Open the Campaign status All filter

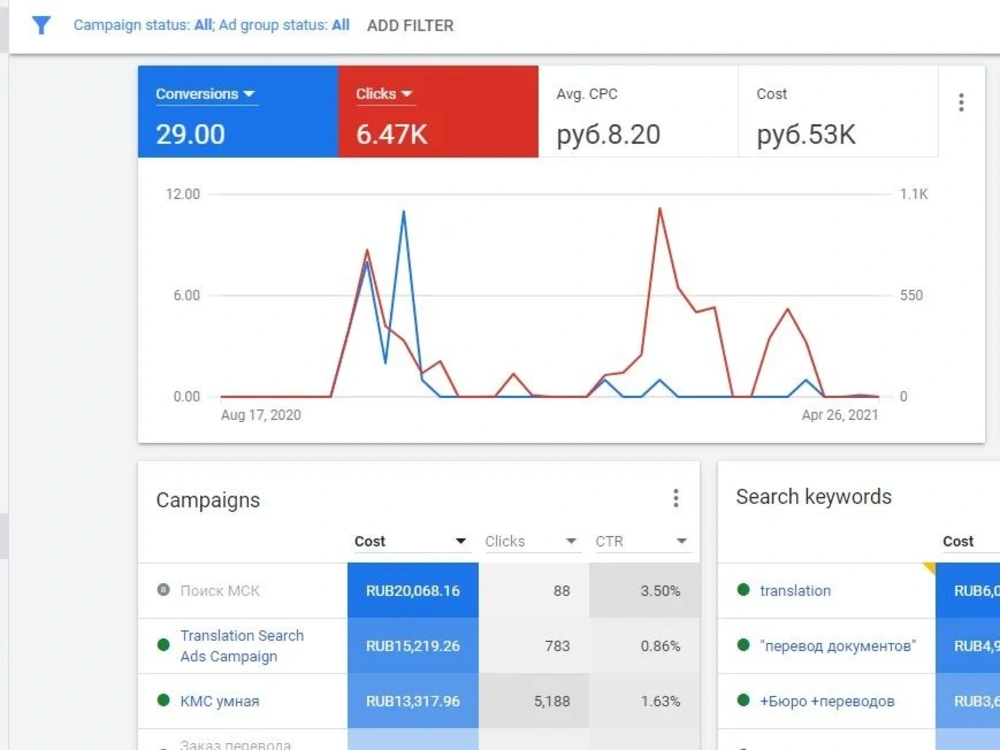coord(143,26)
